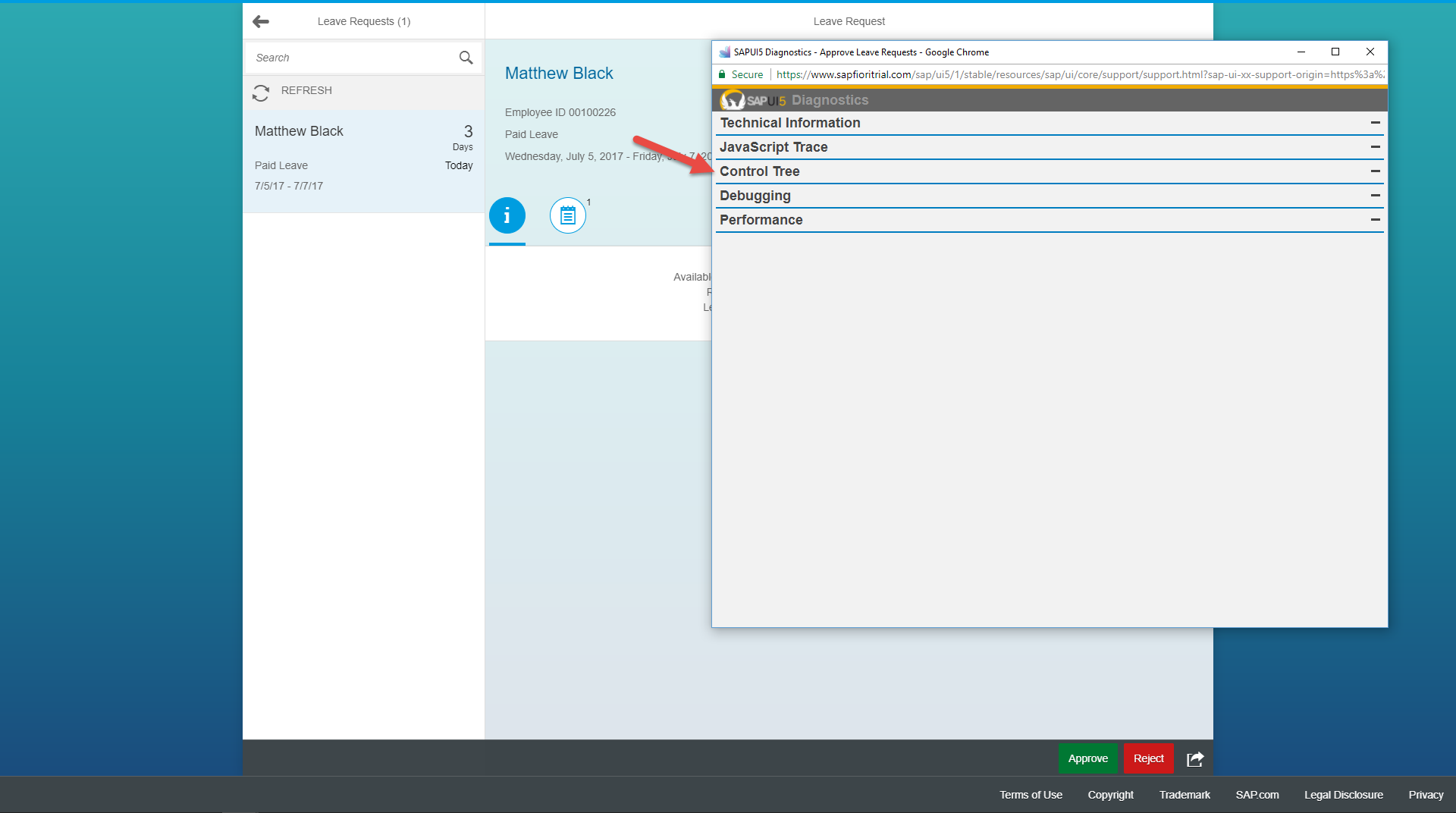Screen dimensions: 1456x813
Task: Click the Matthew Black name heading
Action: click(559, 74)
